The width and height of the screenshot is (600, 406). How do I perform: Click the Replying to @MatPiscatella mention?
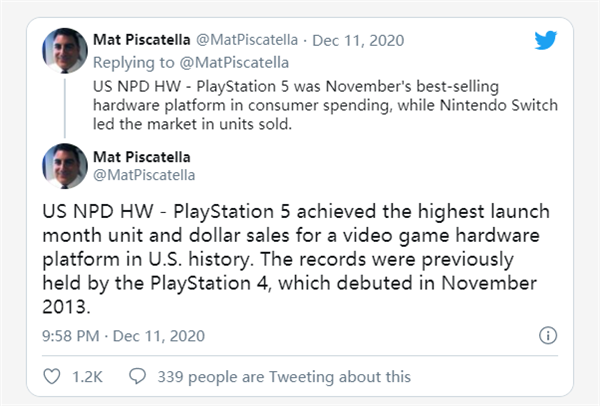(234, 62)
